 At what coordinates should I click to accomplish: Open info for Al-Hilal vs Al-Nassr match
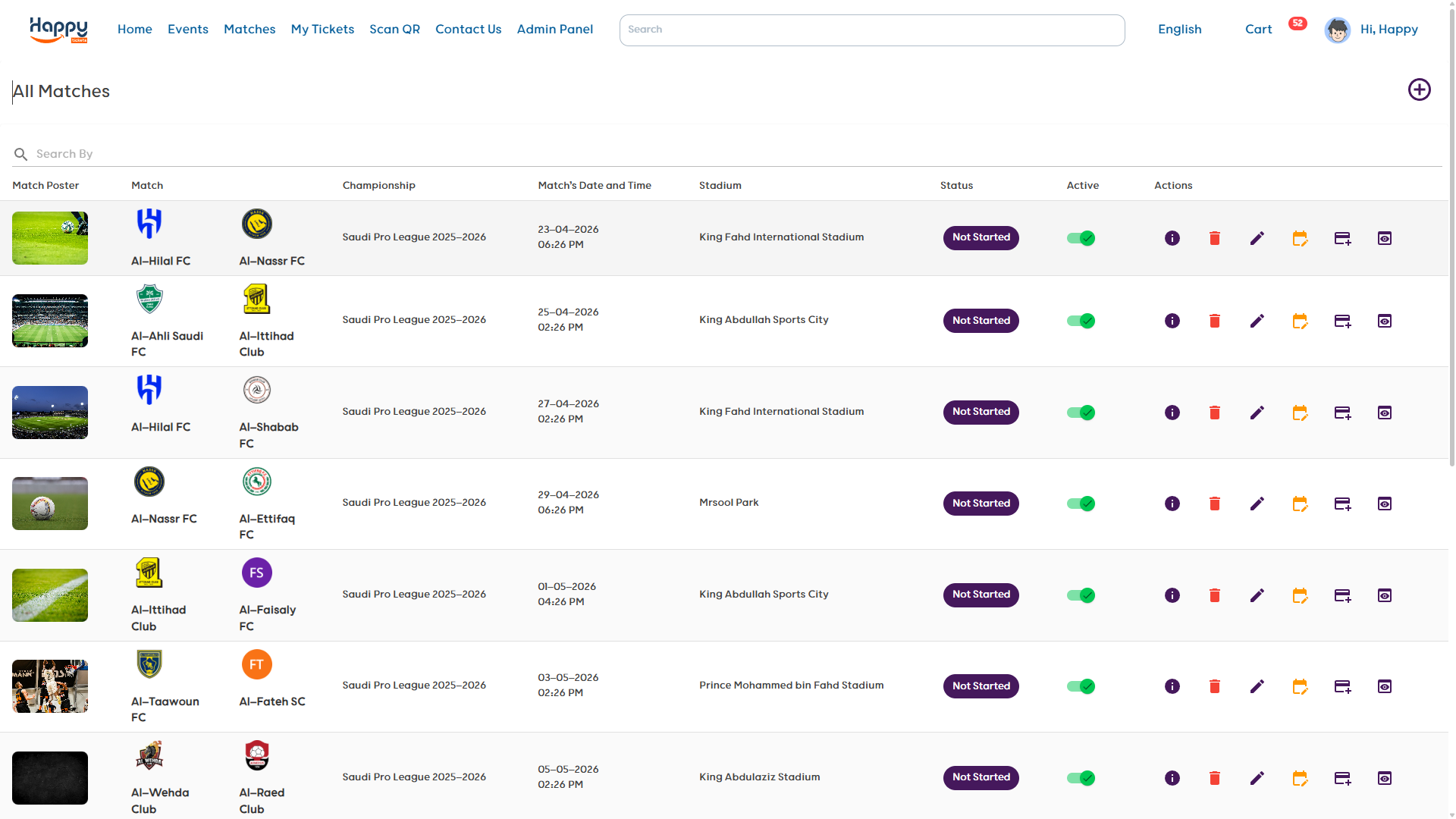(1172, 238)
